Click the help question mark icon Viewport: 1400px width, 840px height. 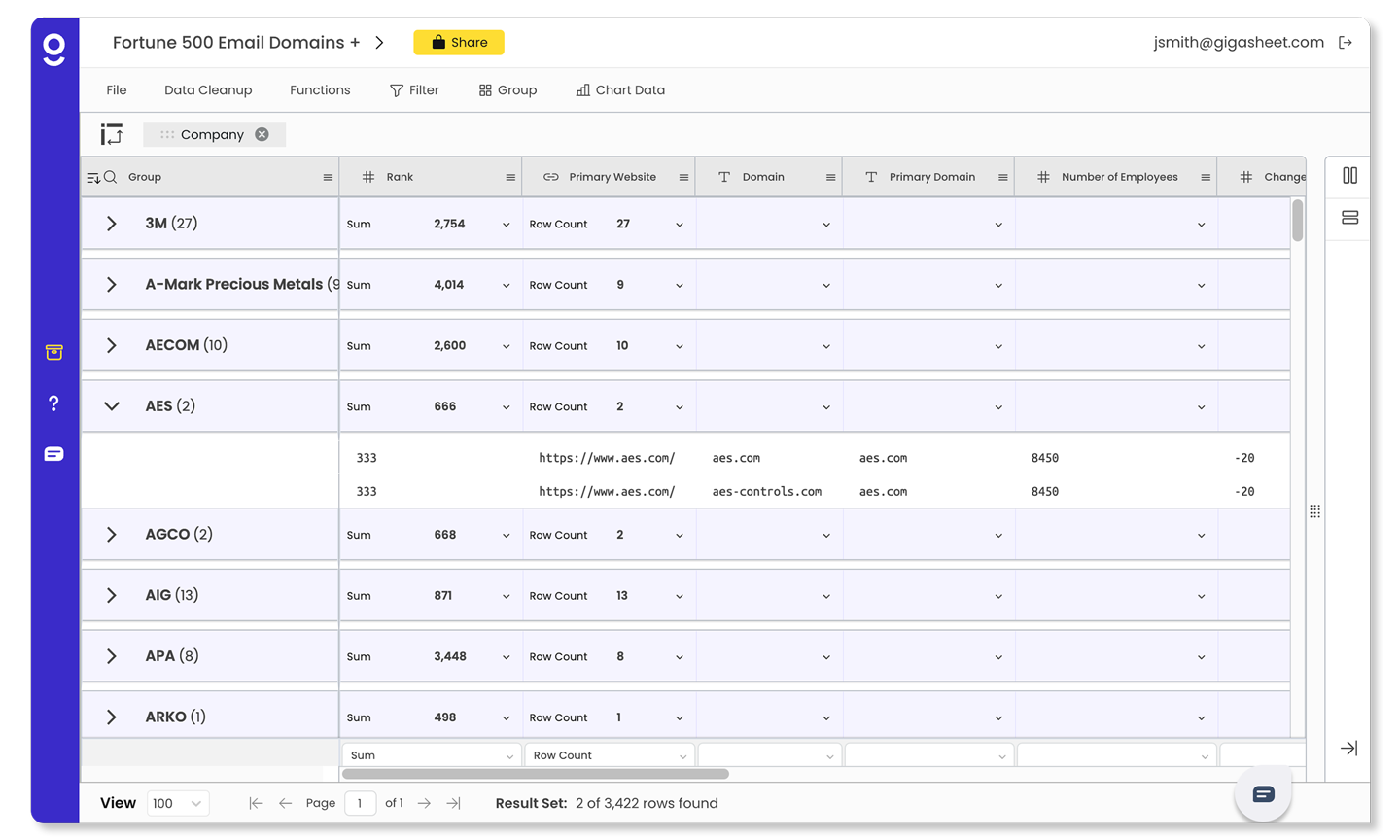tap(53, 402)
